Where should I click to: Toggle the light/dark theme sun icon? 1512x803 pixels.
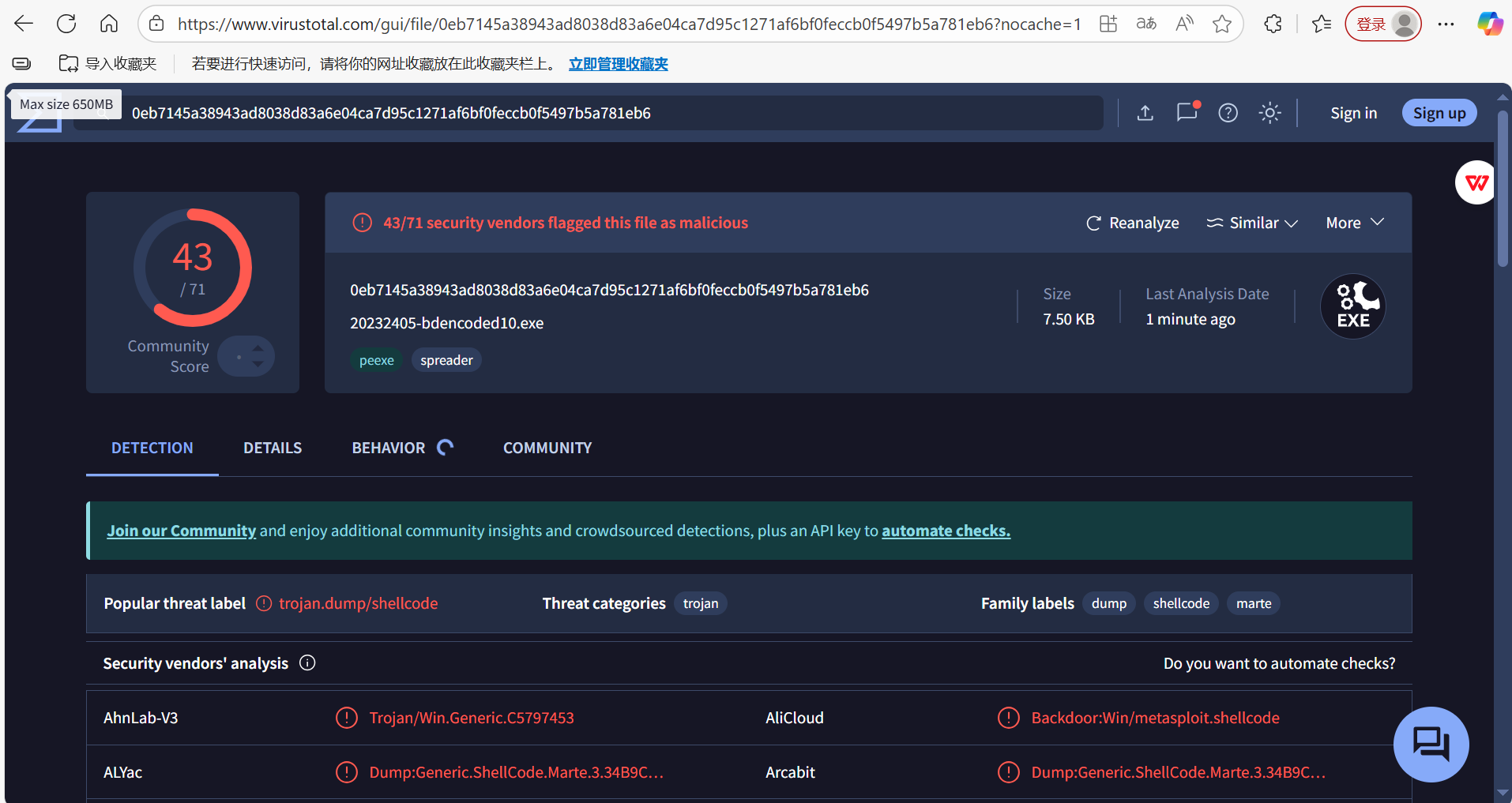[x=1270, y=113]
